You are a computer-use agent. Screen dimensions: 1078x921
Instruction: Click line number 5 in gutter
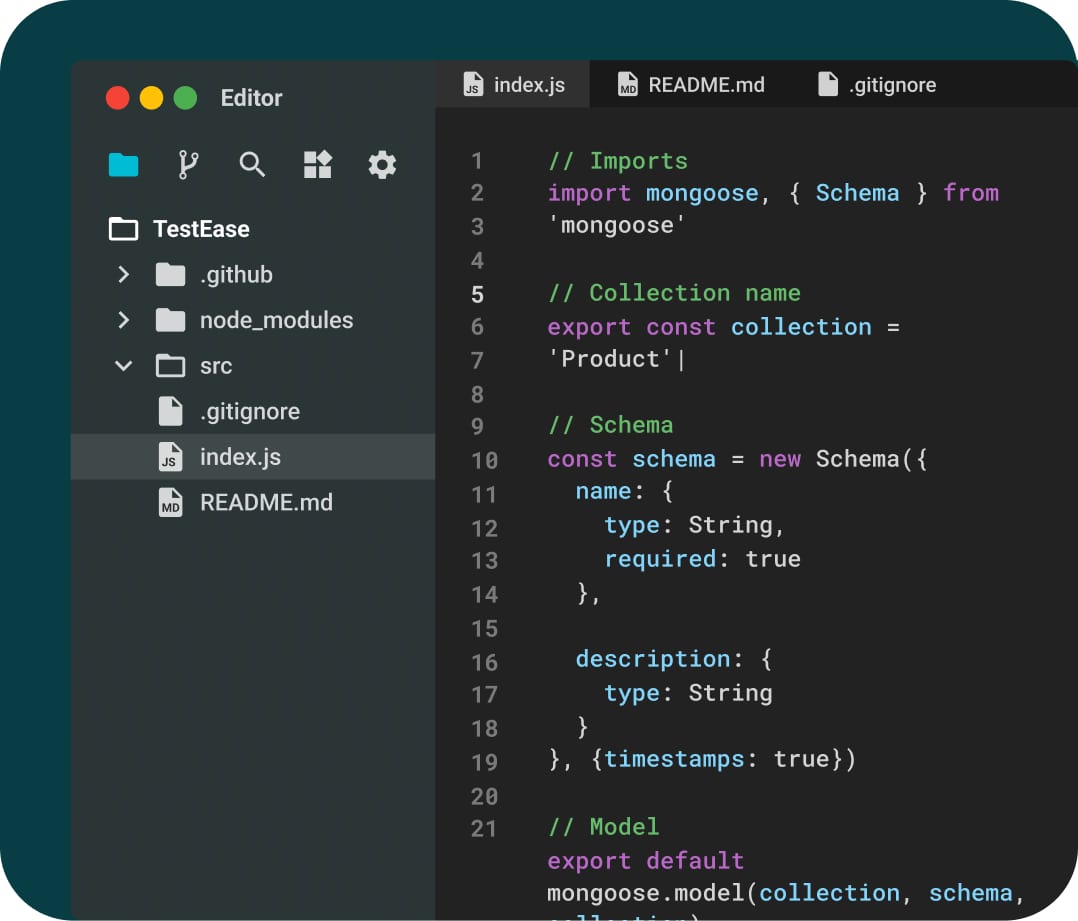pyautogui.click(x=477, y=295)
